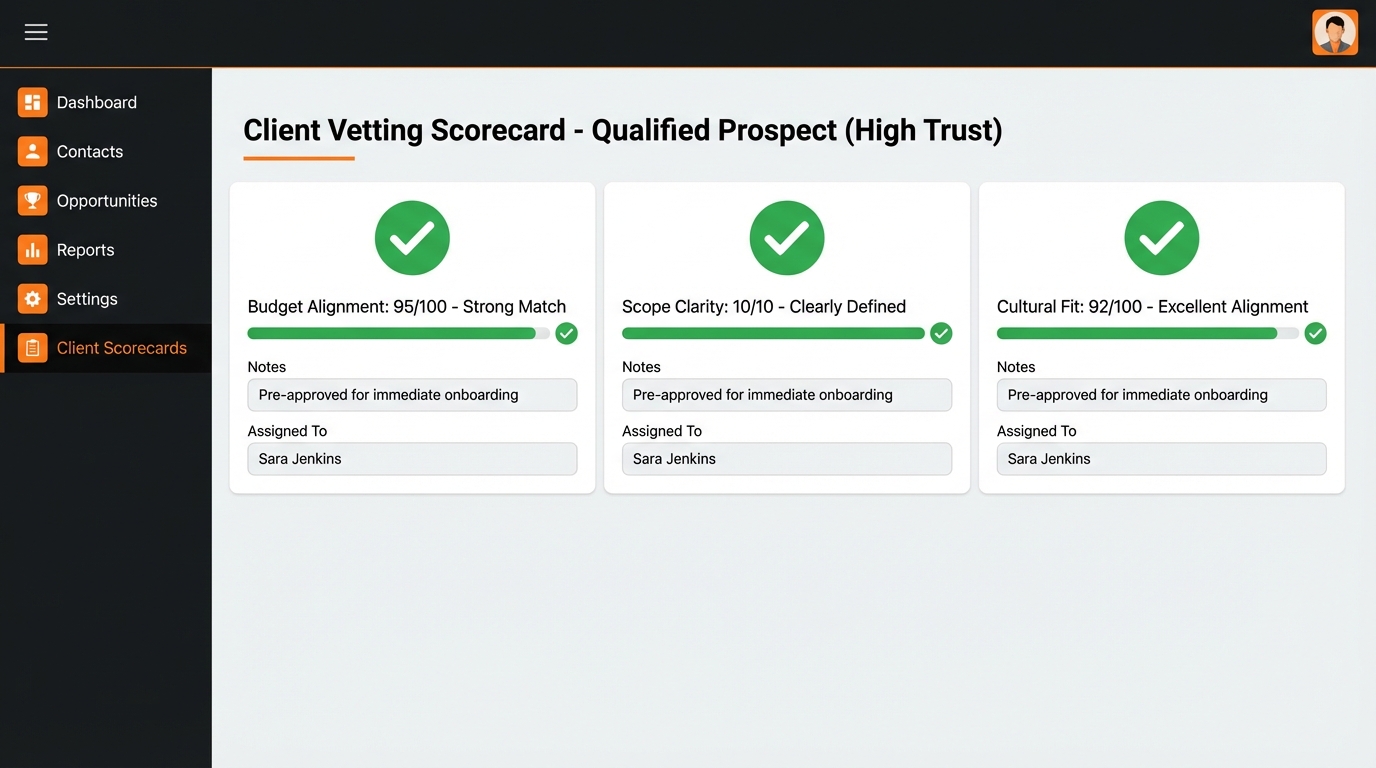The height and width of the screenshot is (768, 1376).
Task: Toggle the small check beside Scope Clarity bar
Action: point(941,333)
